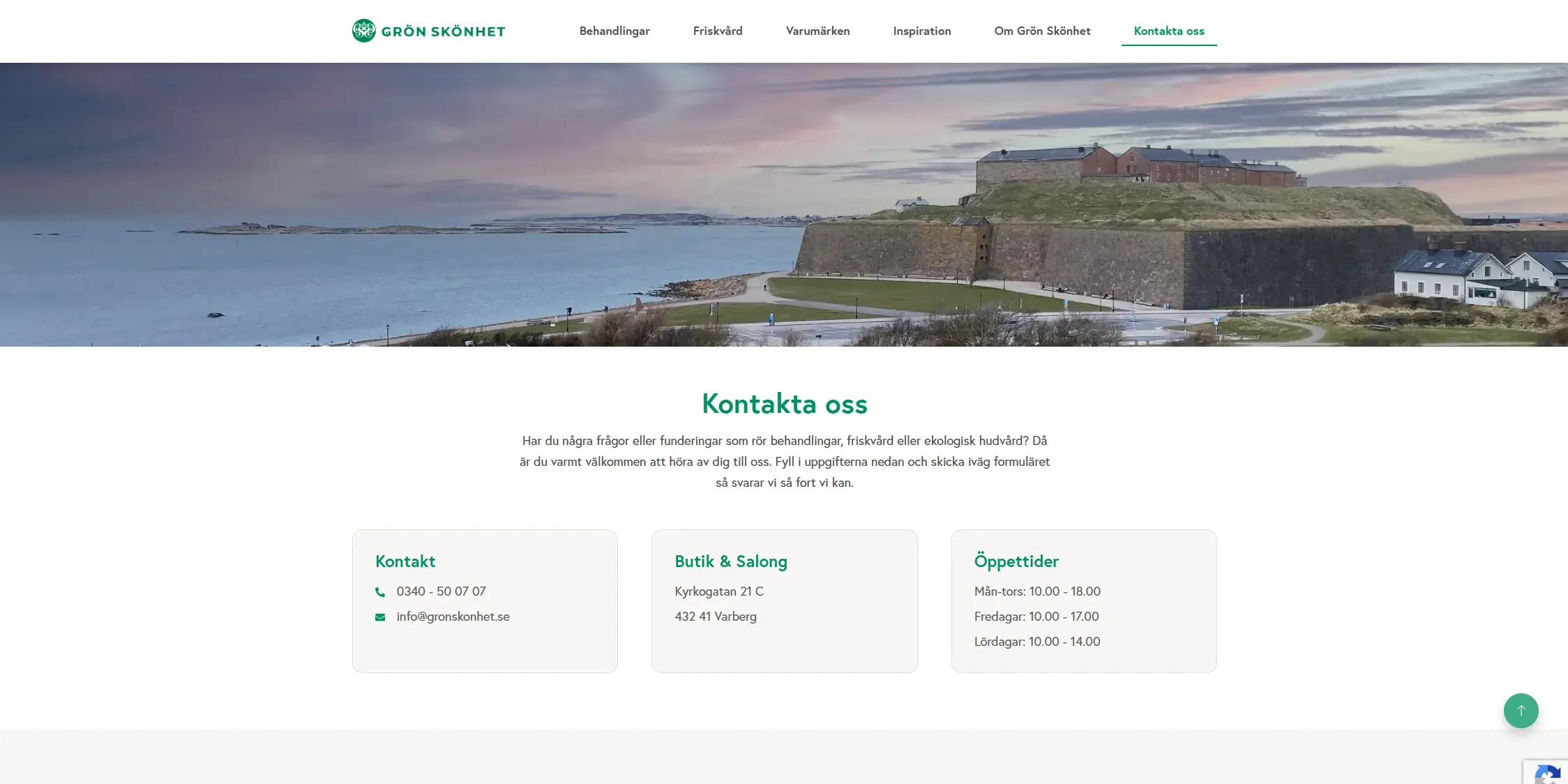This screenshot has width=1568, height=784.
Task: Click the Kontakt card heading
Action: point(405,561)
